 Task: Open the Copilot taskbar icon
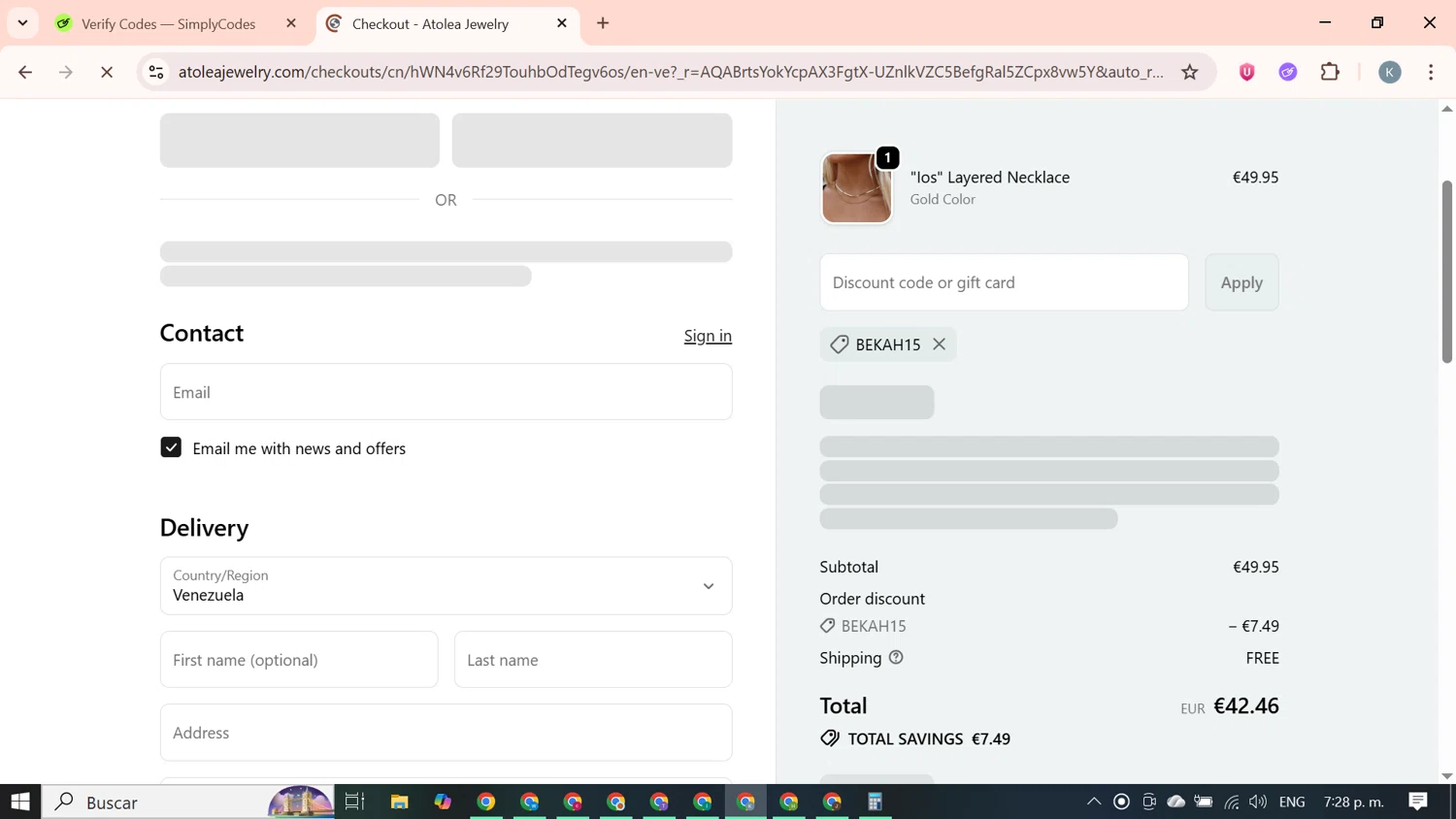pos(443,802)
